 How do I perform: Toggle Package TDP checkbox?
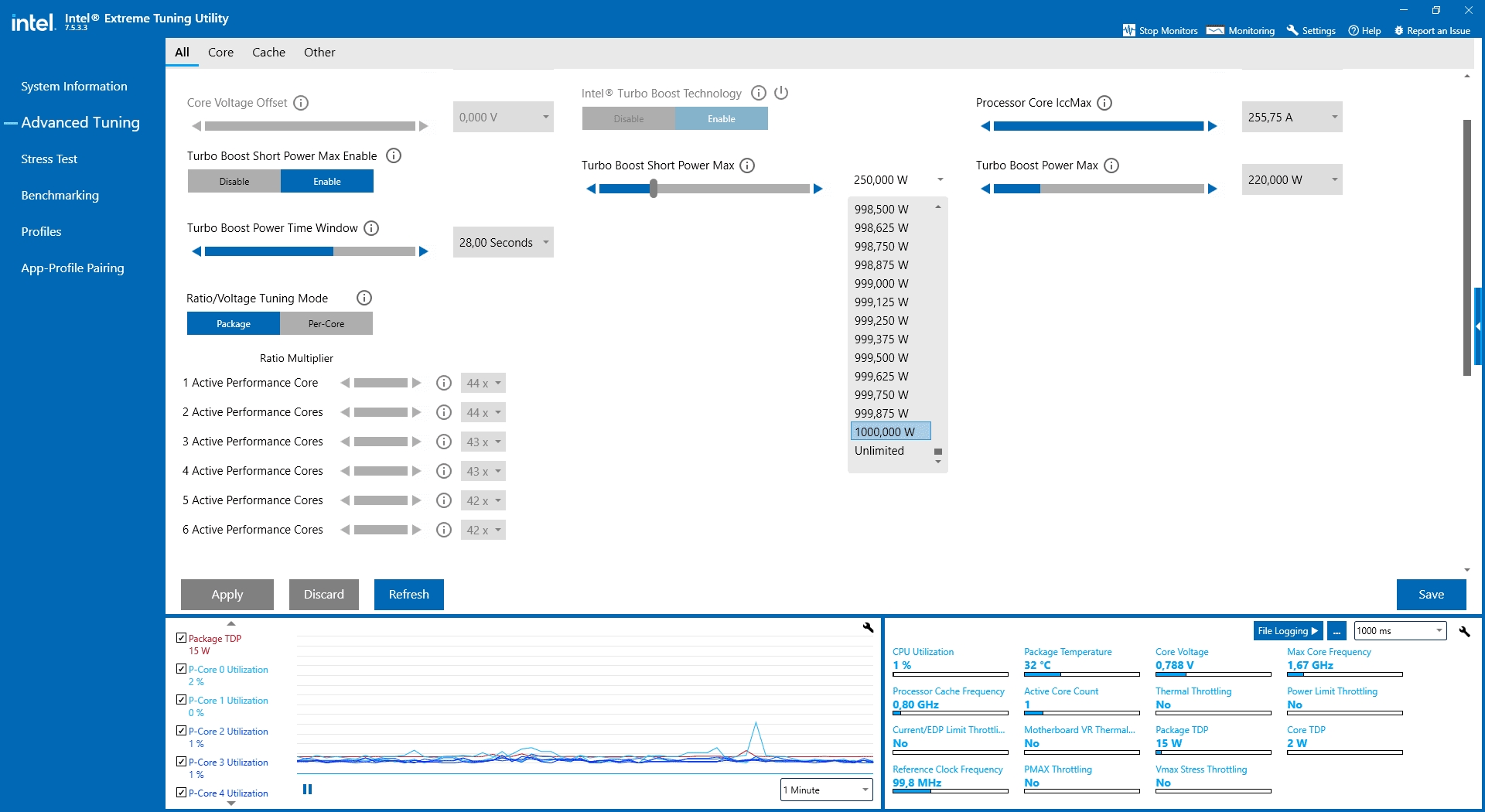click(182, 638)
